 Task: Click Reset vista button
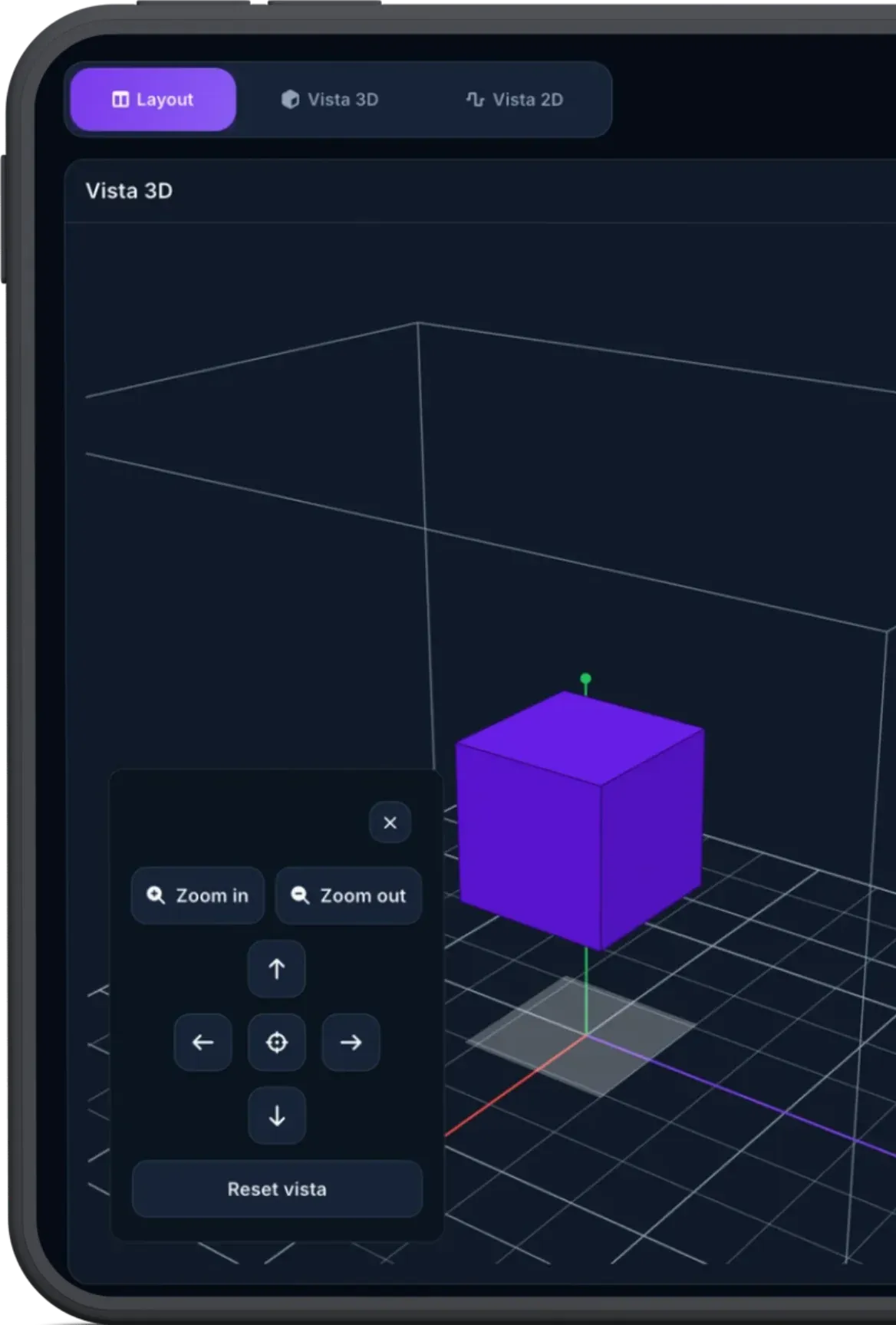click(277, 1189)
